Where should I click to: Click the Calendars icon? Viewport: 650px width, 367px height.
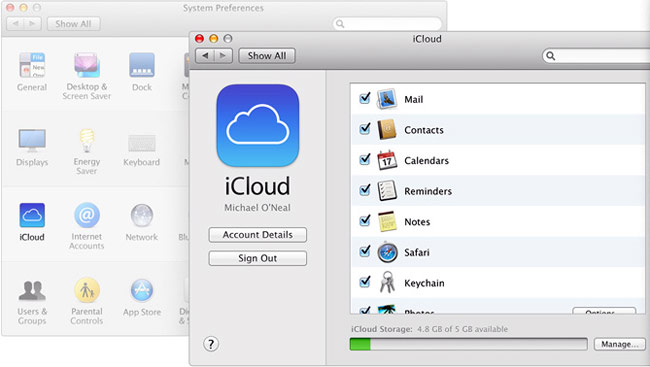tap(386, 160)
